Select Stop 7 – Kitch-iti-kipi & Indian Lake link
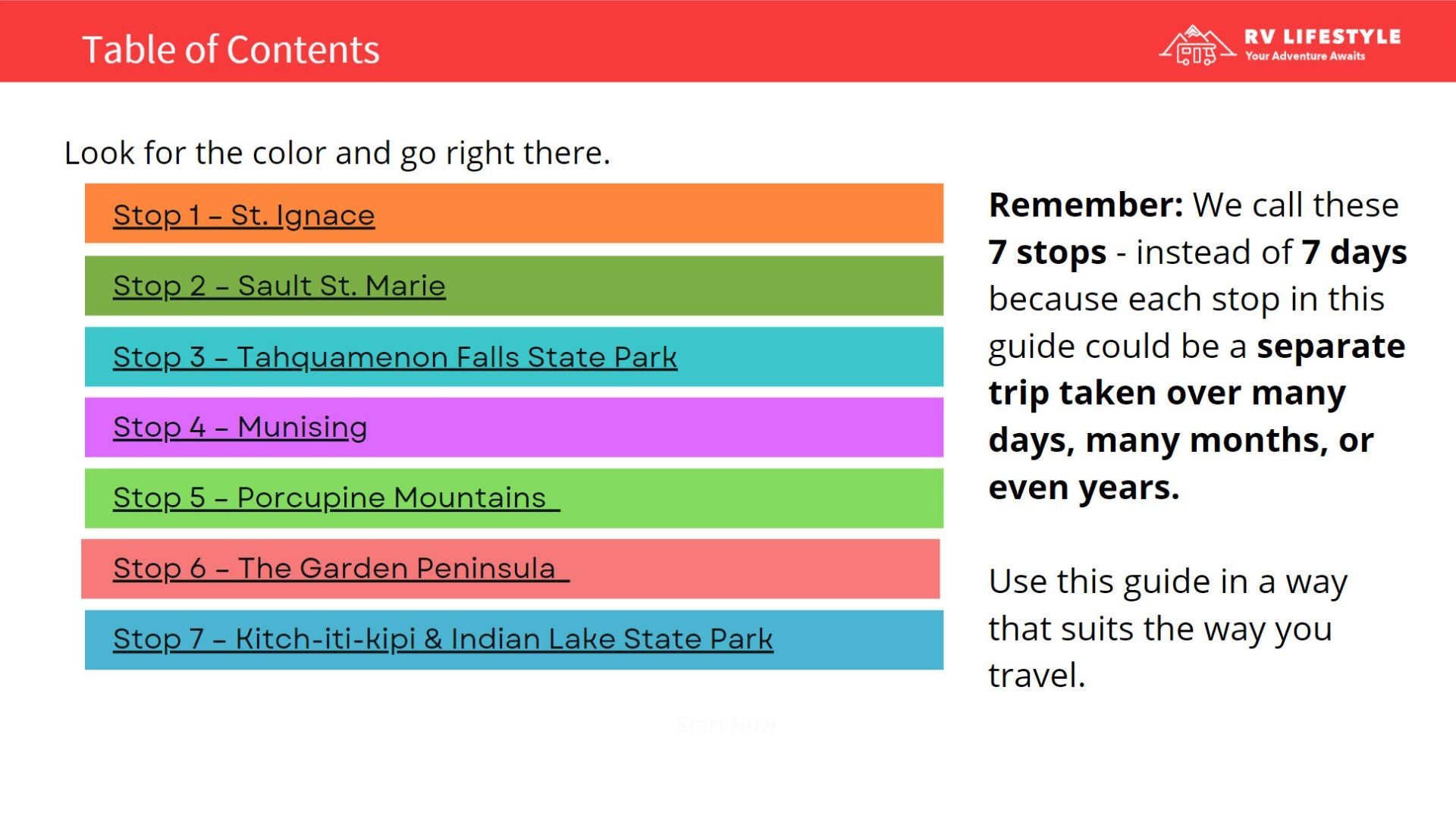This screenshot has width=1456, height=819. tap(443, 639)
